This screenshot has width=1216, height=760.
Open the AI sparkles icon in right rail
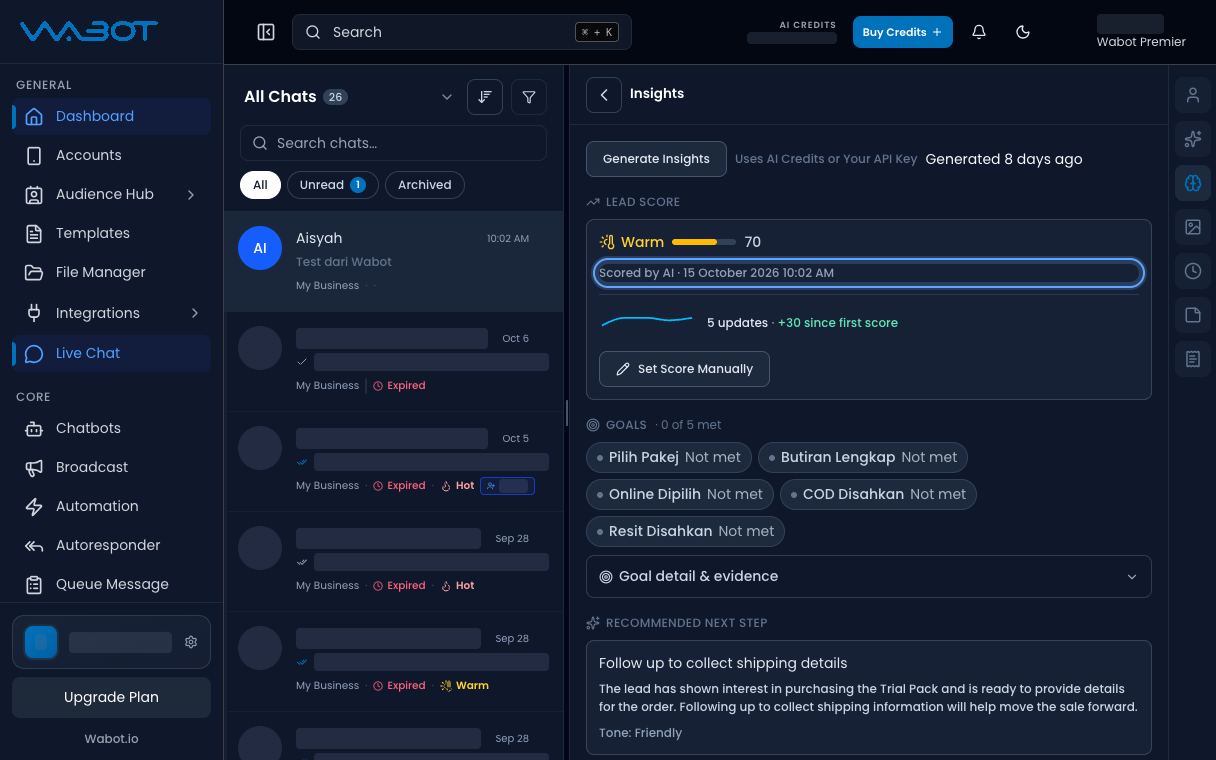click(x=1193, y=140)
